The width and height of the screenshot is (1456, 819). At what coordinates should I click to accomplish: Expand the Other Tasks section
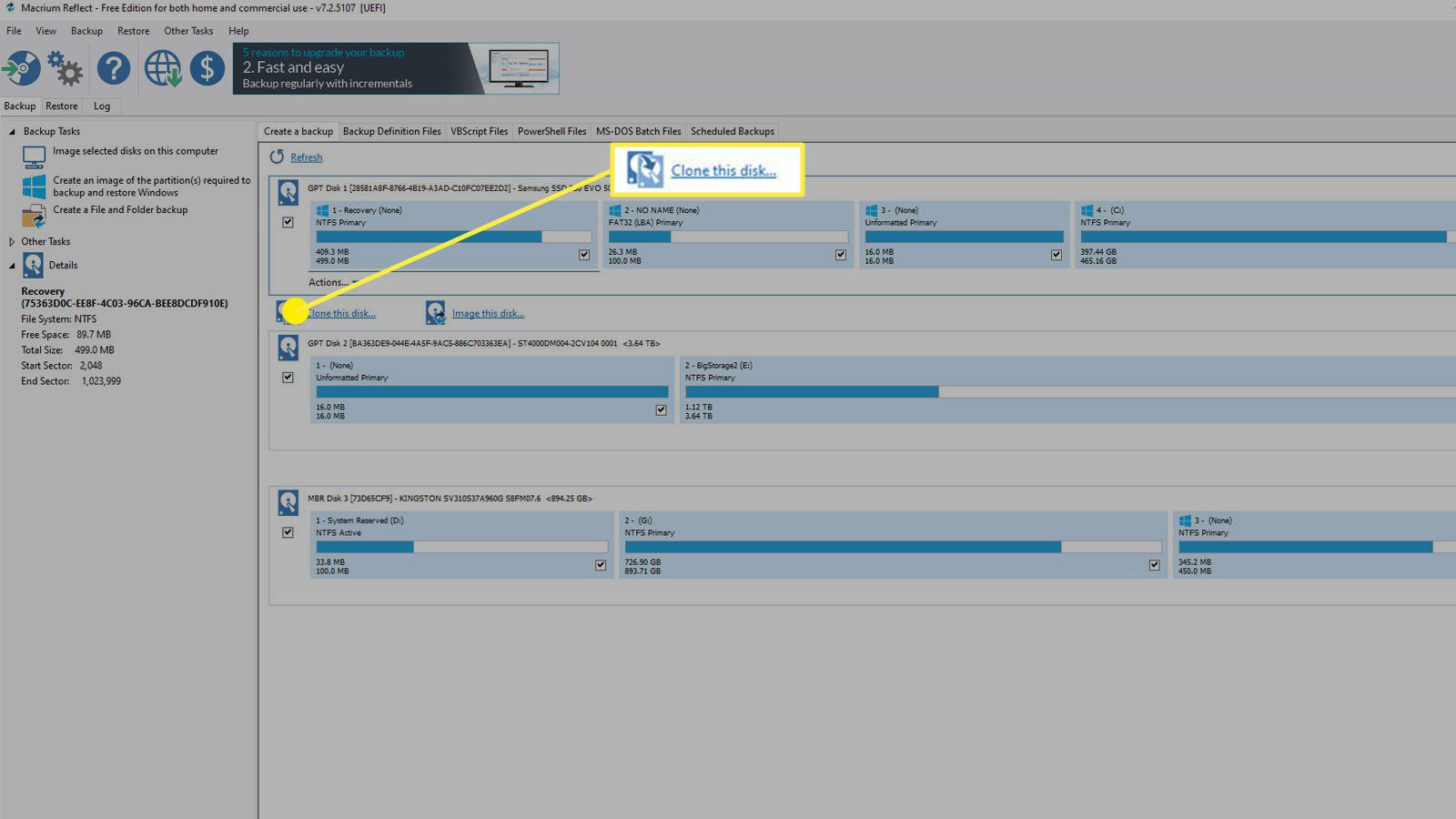point(12,242)
